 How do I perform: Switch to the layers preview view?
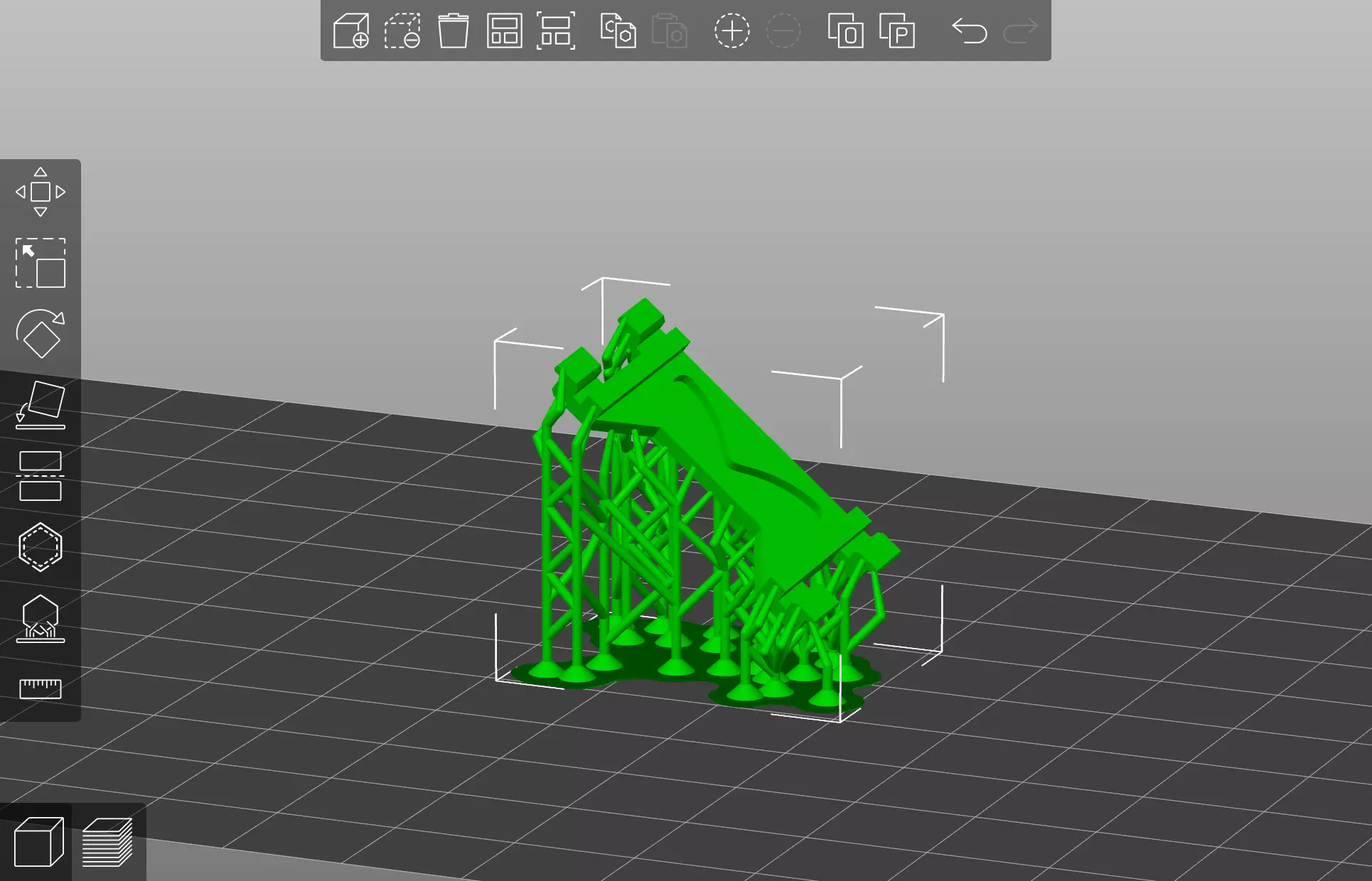click(107, 842)
